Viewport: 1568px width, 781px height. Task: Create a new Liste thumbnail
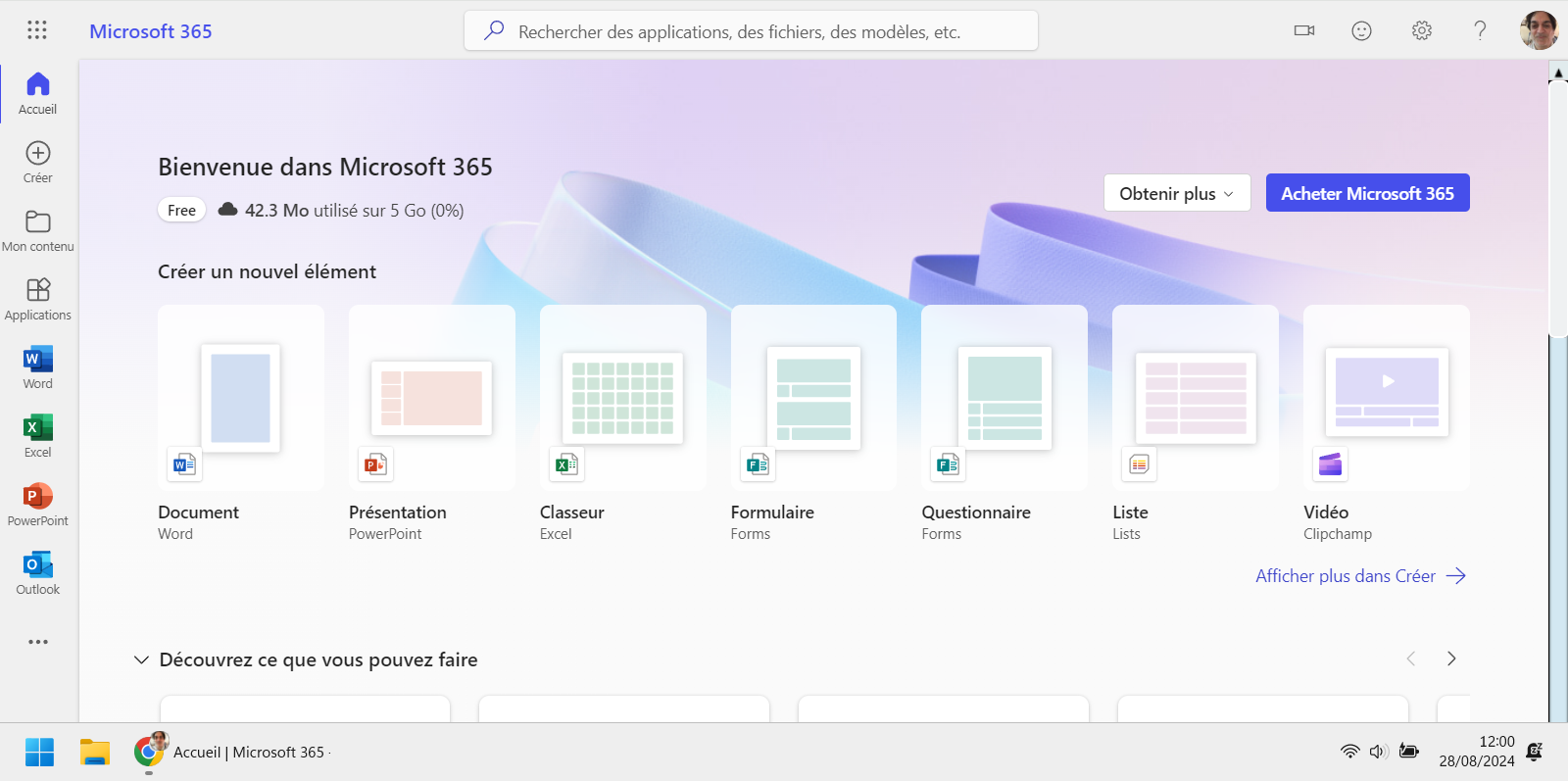coord(1196,398)
